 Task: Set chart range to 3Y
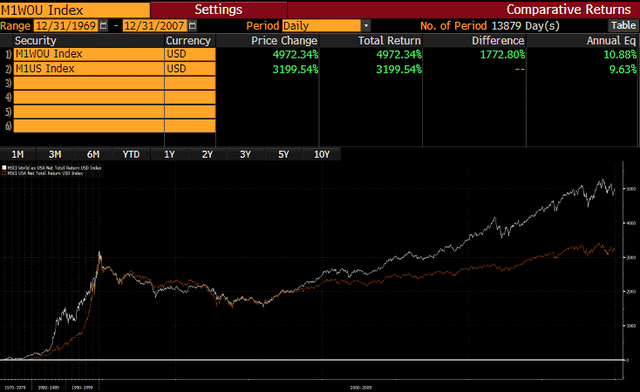[245, 154]
